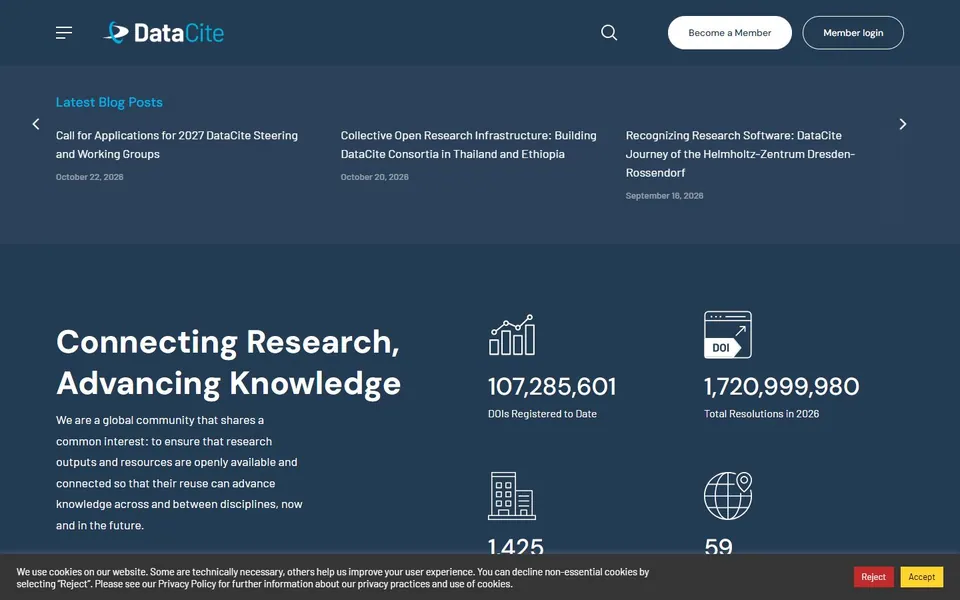960x600 pixels.
Task: Open Call for Applications 2027 Steering post
Action: [177, 144]
